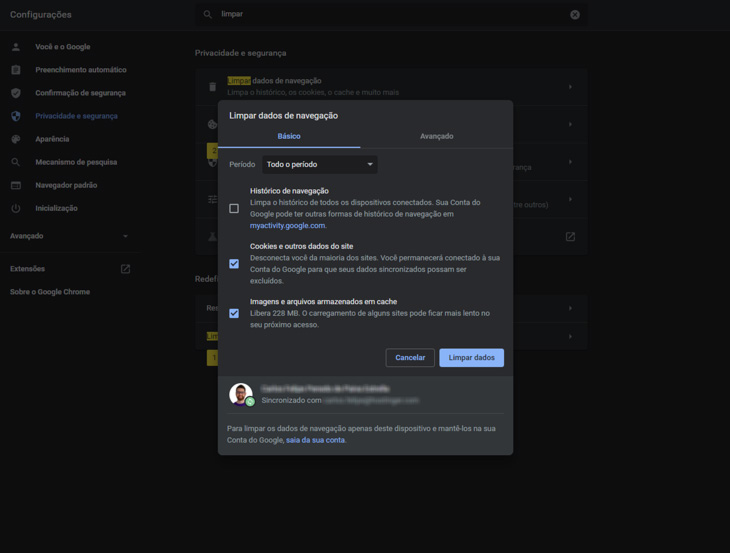Click the clipboard icon for Preenchimento automático

tap(16, 70)
